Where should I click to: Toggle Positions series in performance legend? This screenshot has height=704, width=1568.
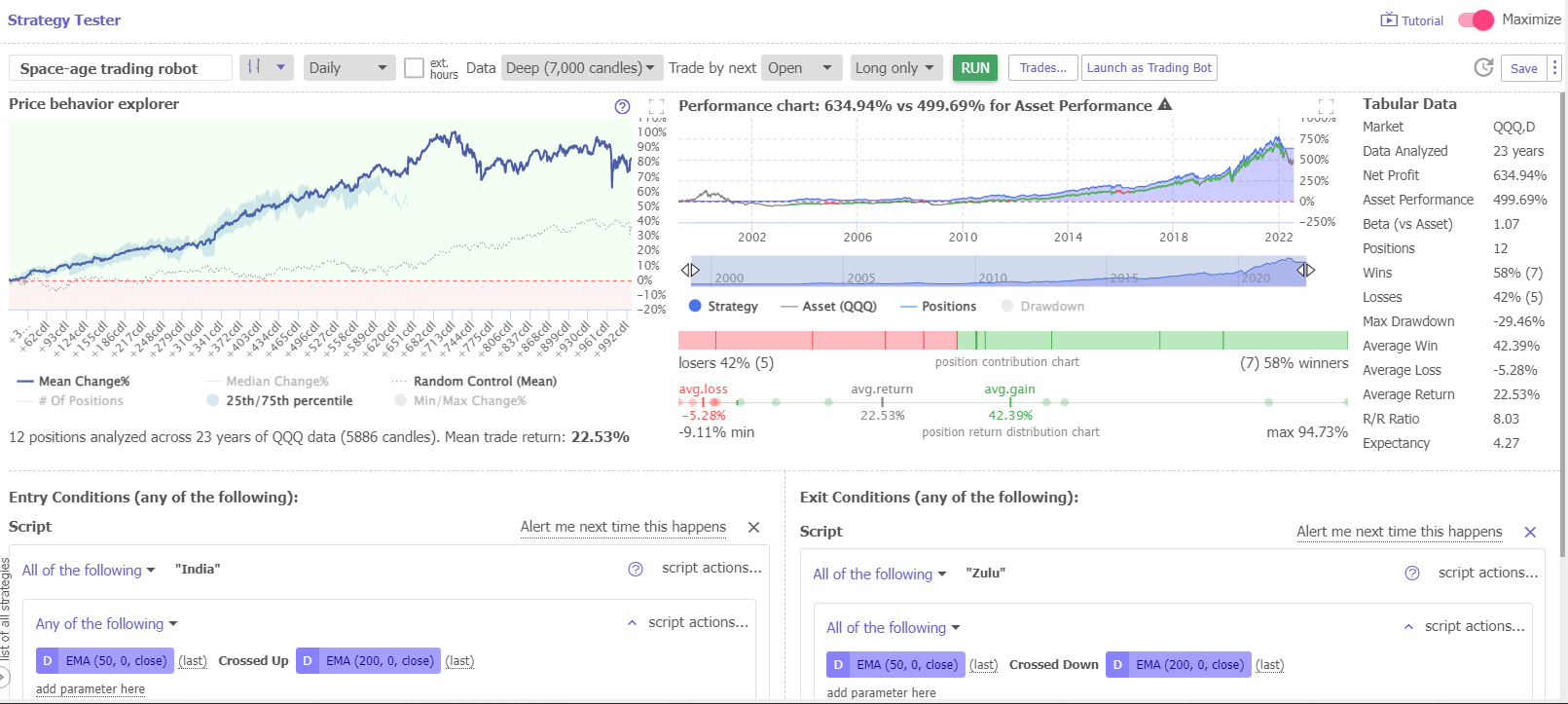(938, 307)
